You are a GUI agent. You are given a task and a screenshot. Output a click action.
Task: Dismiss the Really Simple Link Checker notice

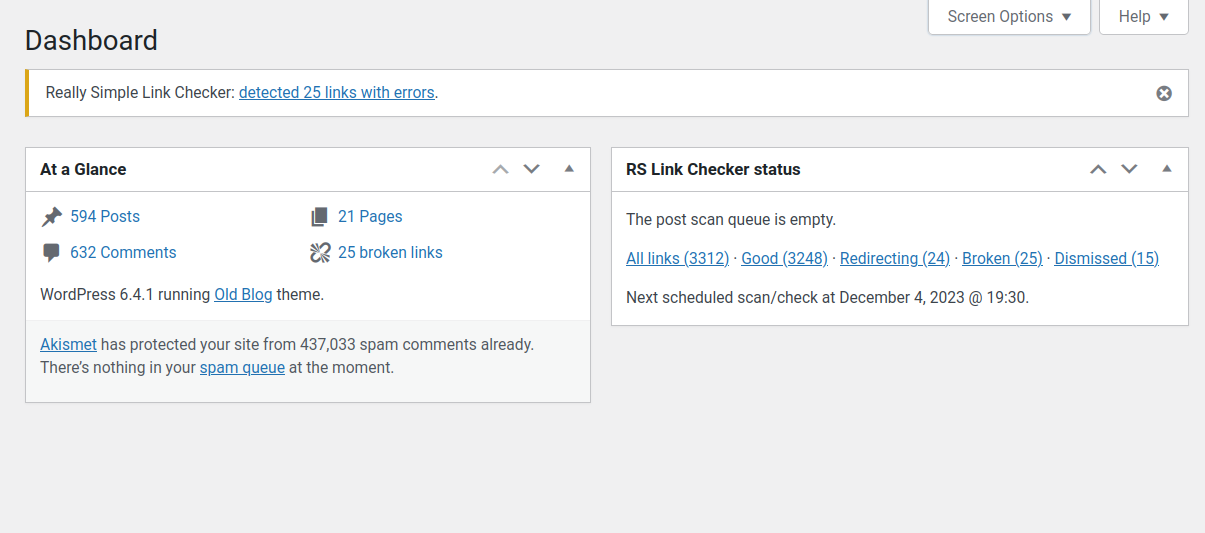pos(1164,93)
